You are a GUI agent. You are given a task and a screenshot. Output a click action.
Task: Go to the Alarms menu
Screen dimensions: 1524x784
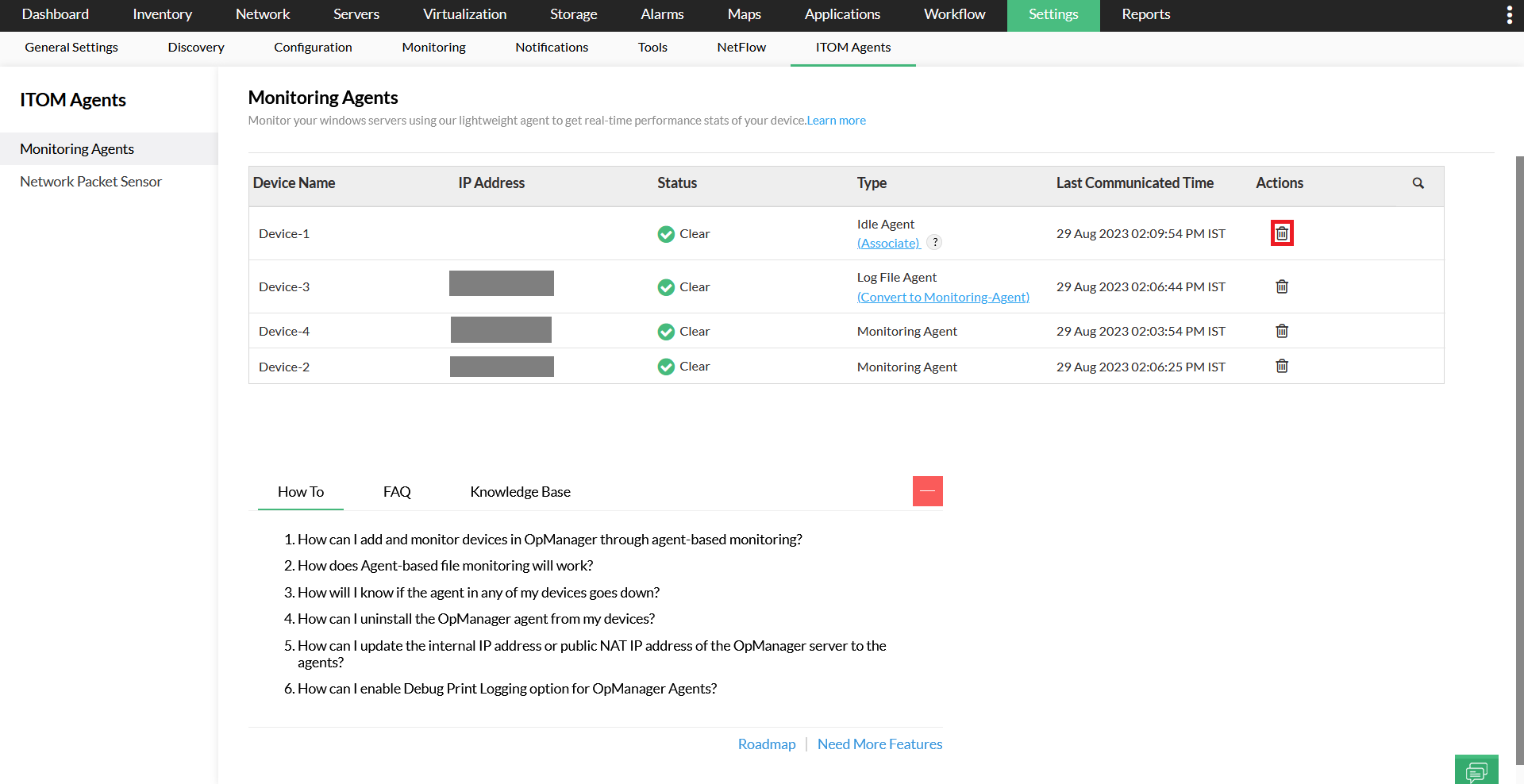(662, 14)
